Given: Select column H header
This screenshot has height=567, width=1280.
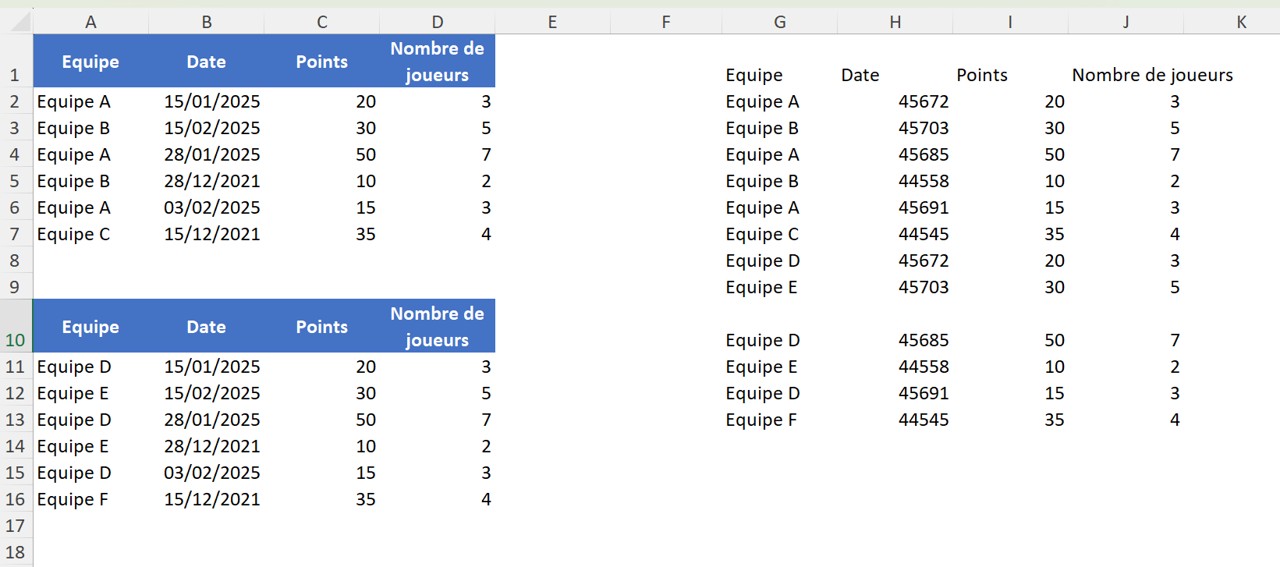Looking at the screenshot, I should [x=895, y=22].
